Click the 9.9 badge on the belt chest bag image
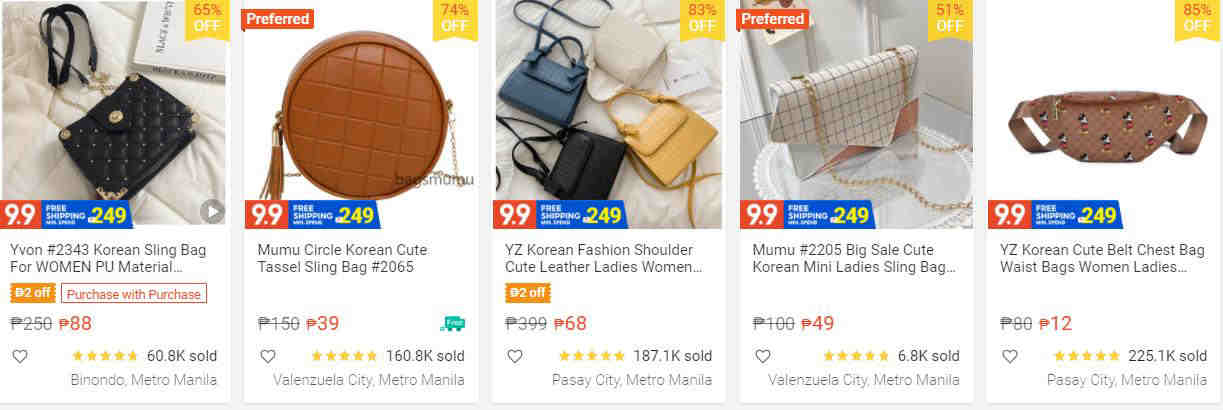 [1055, 214]
